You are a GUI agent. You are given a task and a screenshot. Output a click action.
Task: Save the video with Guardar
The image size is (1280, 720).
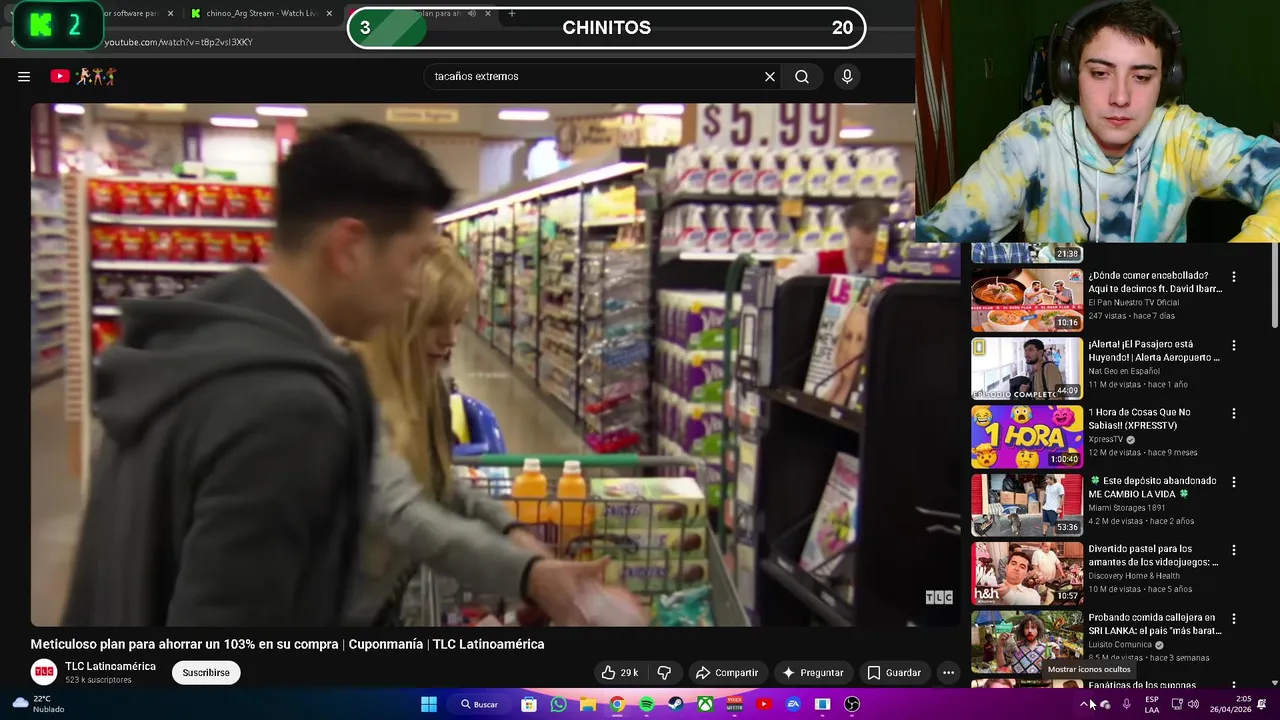click(894, 673)
